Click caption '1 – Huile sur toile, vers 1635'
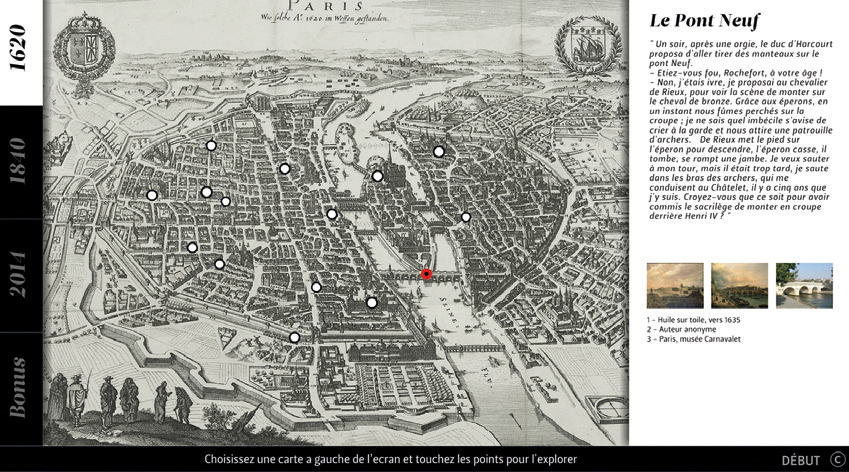This screenshot has width=849, height=472. (x=694, y=320)
